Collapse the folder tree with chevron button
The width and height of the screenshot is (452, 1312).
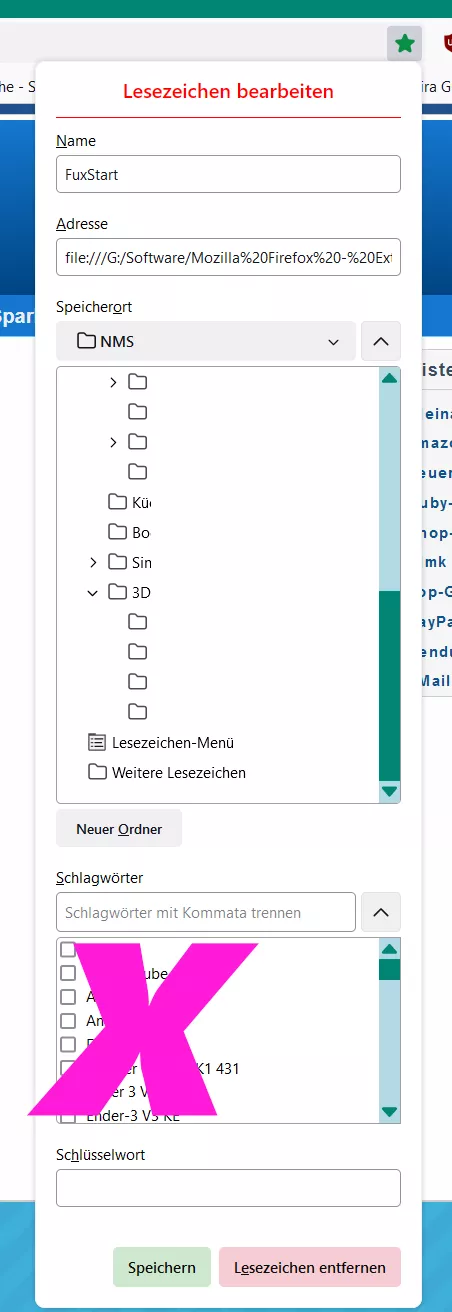380,341
